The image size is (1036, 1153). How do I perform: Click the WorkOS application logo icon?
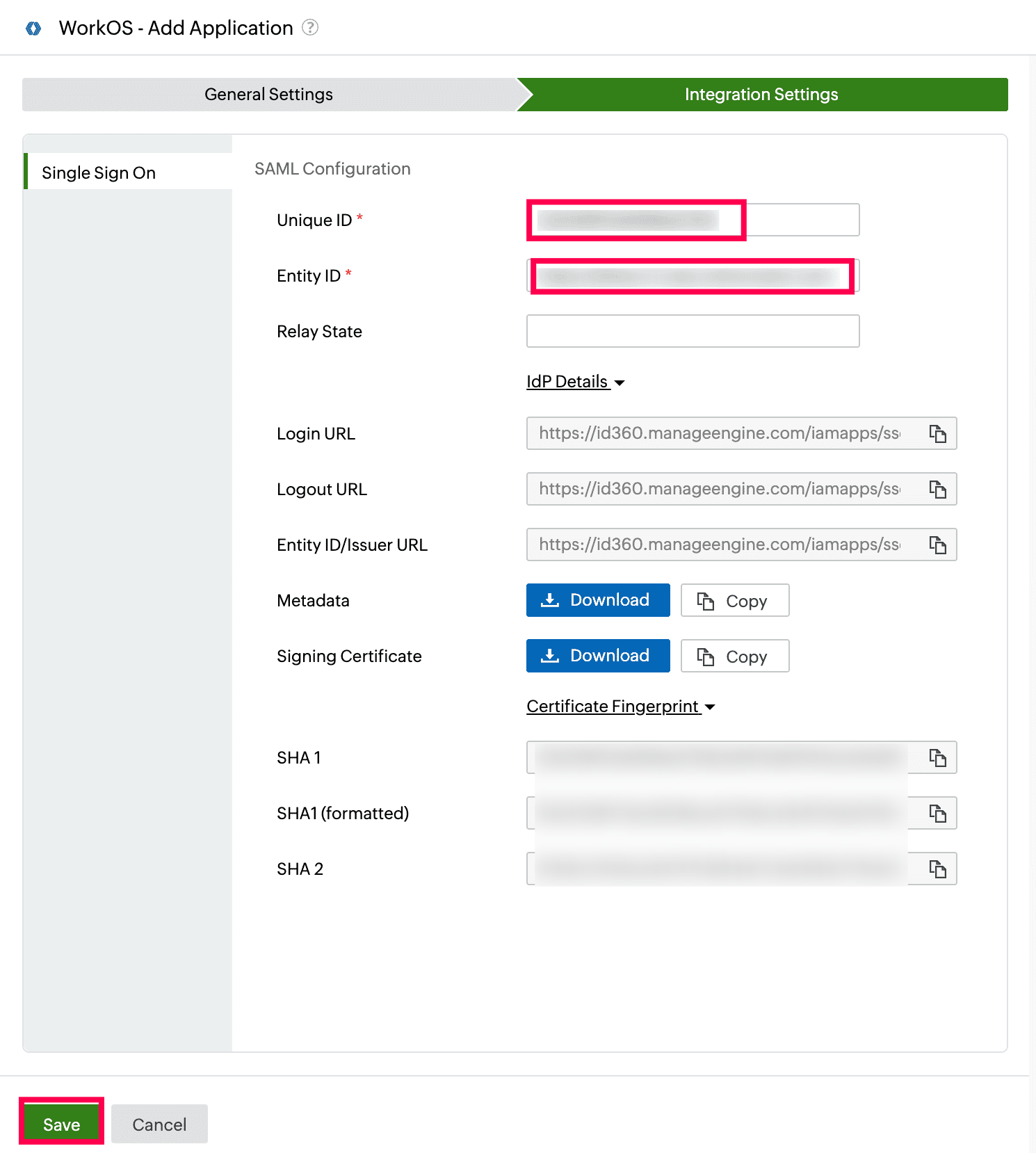33,29
